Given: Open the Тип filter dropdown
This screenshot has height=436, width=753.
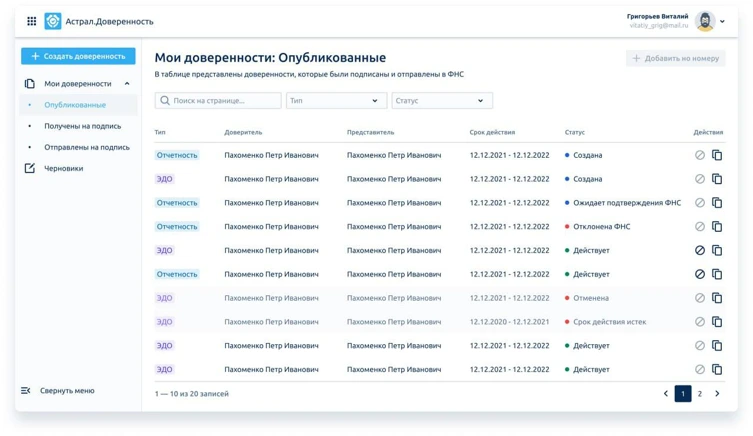Looking at the screenshot, I should [336, 101].
